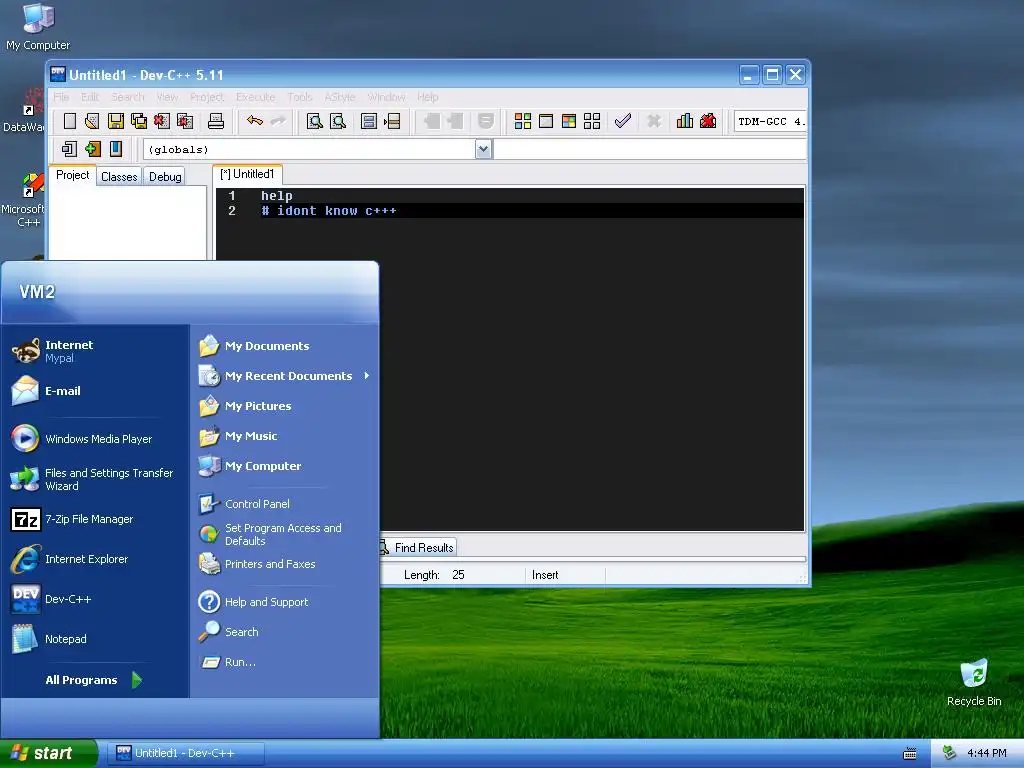Click on line 2 '# idont know c+++'

pos(328,210)
